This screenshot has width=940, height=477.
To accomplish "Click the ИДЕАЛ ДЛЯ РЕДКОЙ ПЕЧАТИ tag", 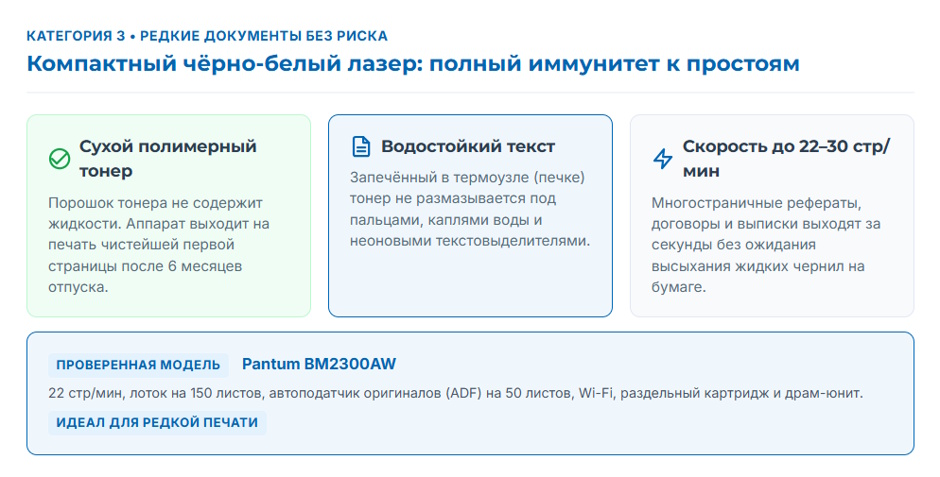I will 157,422.
